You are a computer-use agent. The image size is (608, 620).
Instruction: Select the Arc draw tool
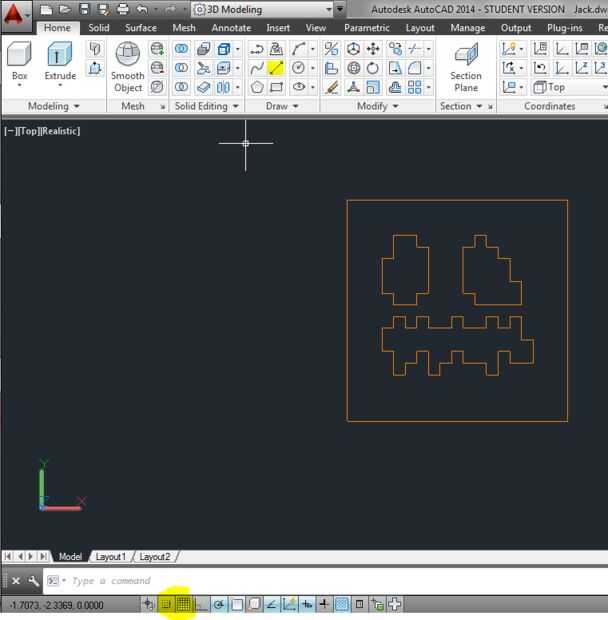(x=298, y=49)
